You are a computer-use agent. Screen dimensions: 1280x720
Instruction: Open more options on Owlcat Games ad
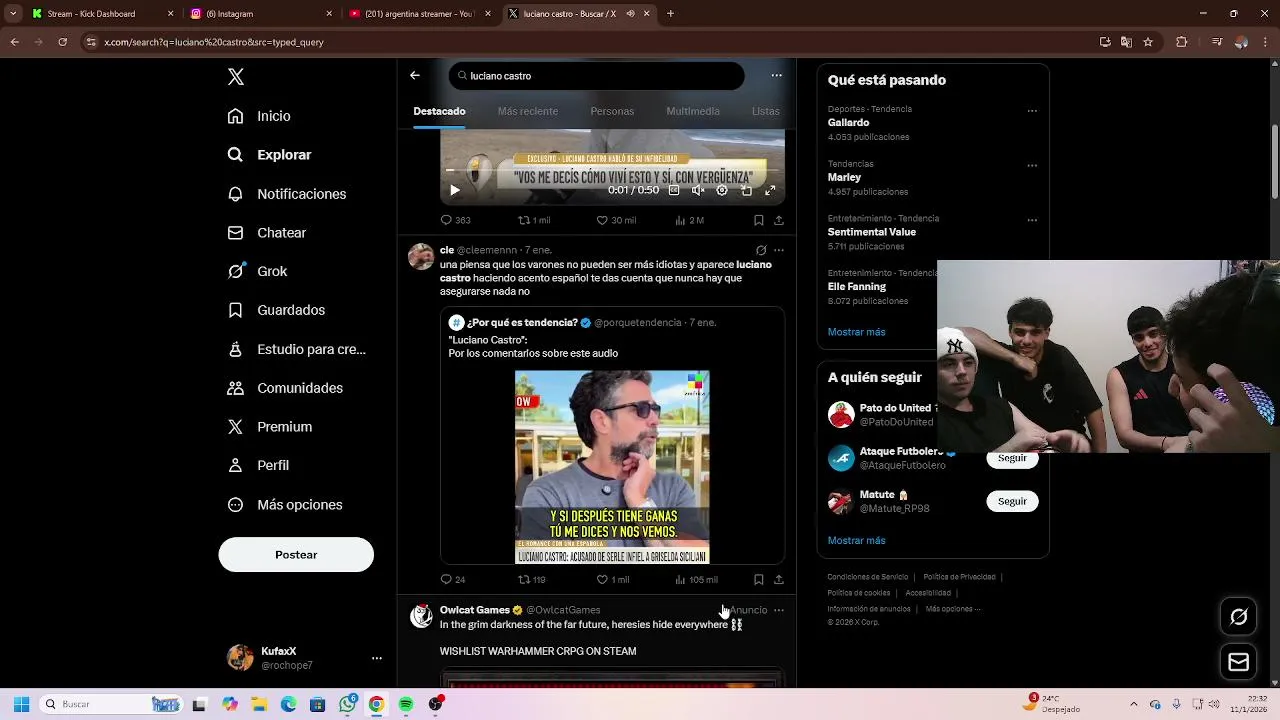tap(779, 610)
